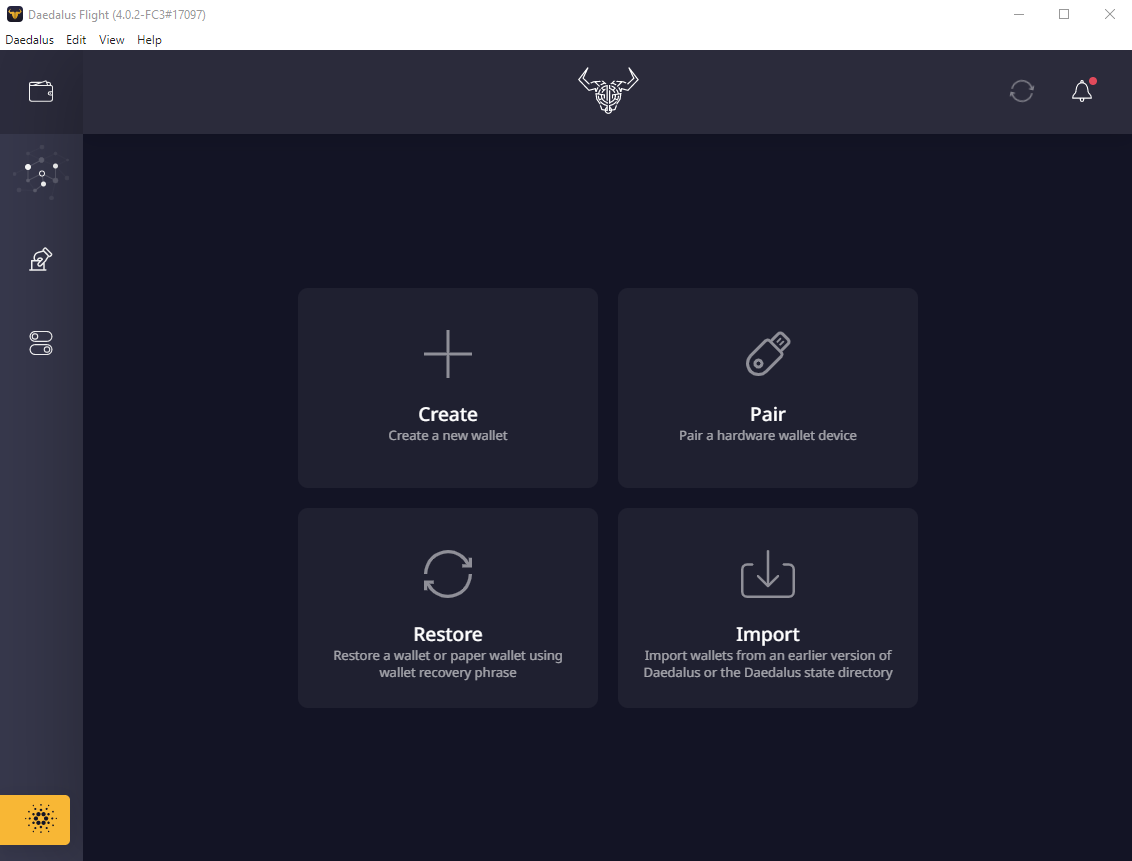Viewport: 1132px width, 861px height.
Task: Click the Daedalus bull logo in header
Action: click(x=608, y=91)
